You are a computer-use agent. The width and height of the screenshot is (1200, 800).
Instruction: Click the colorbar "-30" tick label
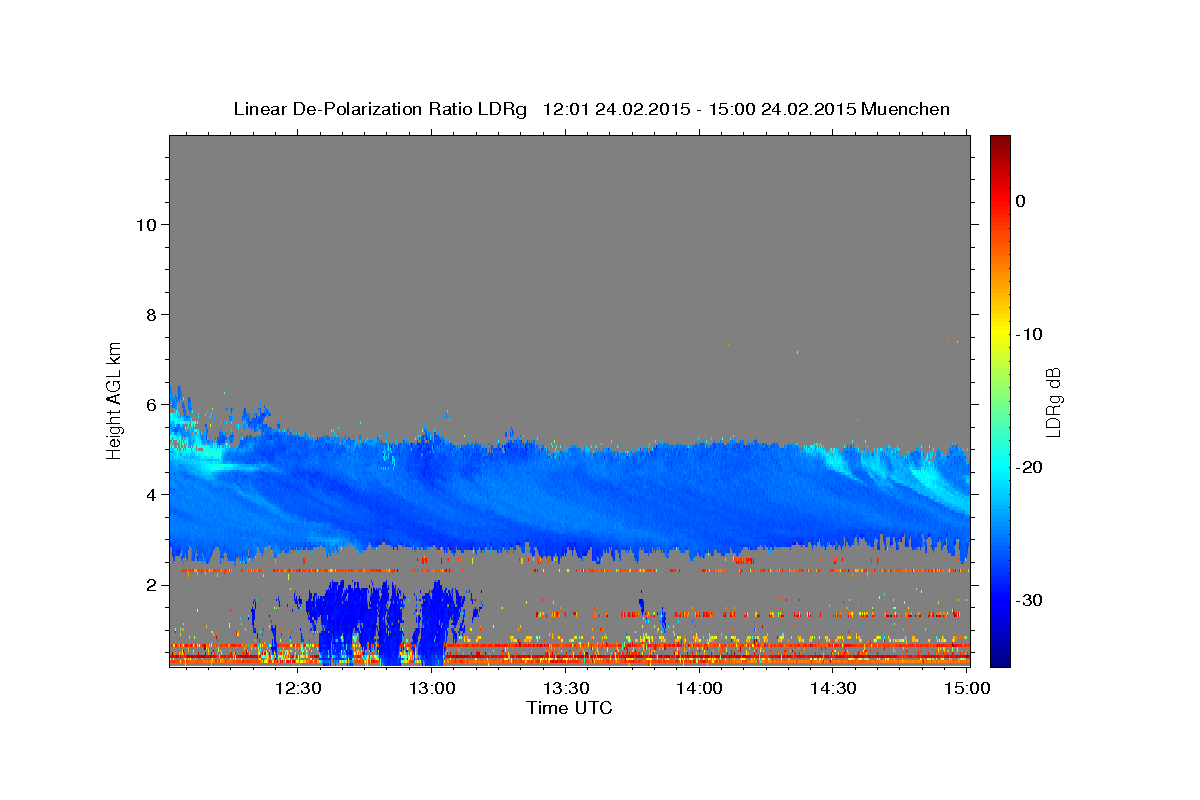tap(1029, 600)
